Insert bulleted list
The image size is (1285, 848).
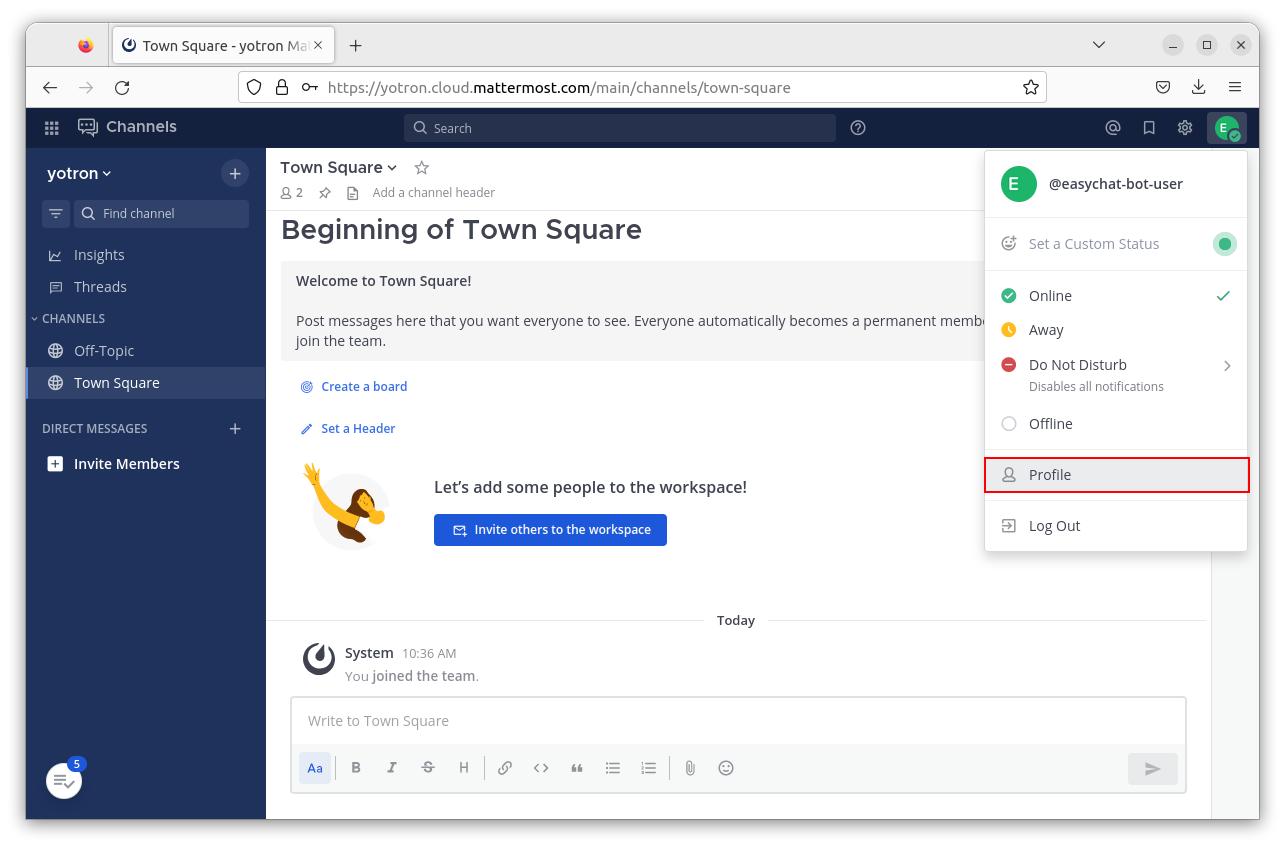[613, 768]
